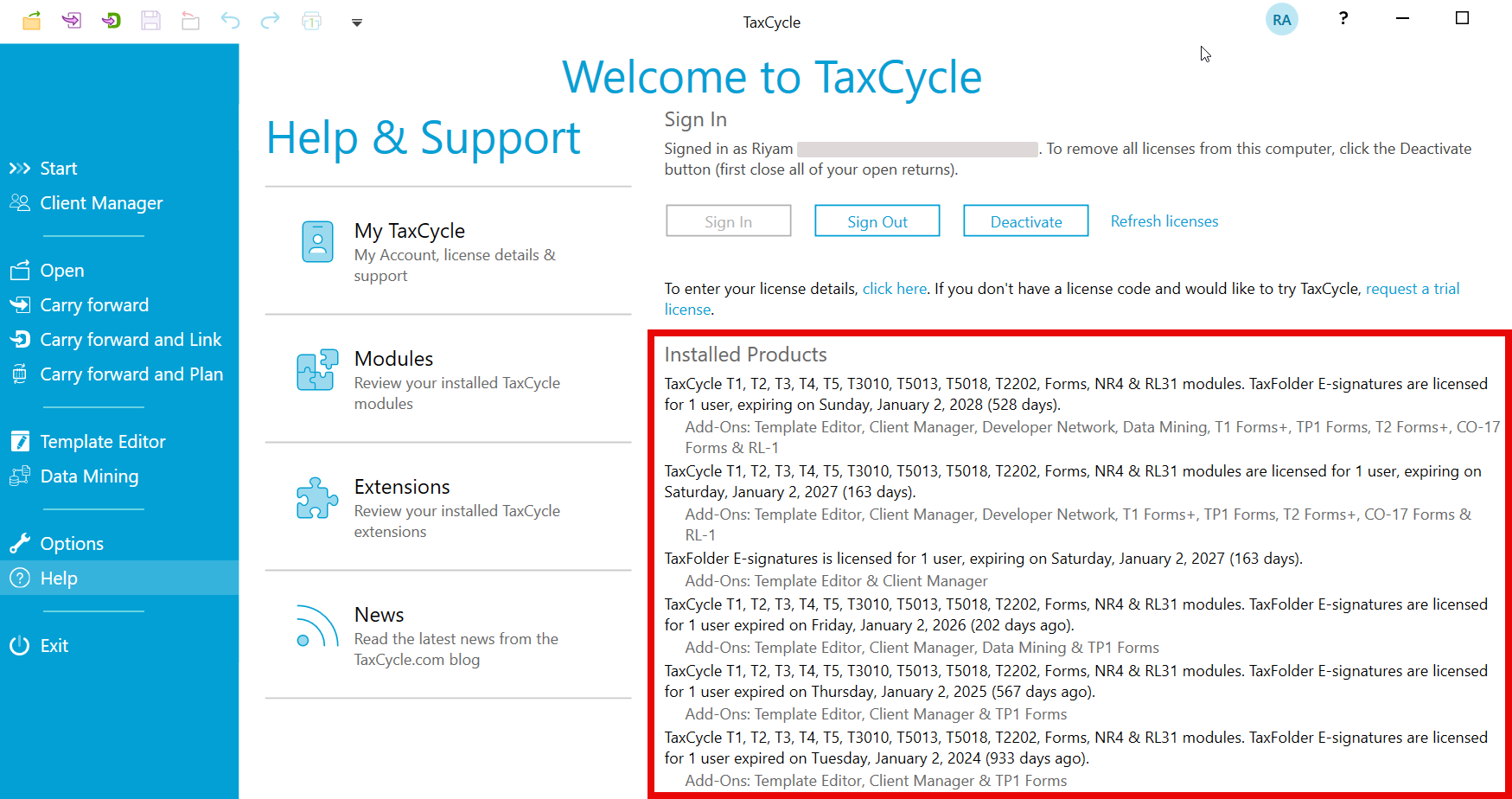Open Options in the sidebar
Image resolution: width=1512 pixels, height=799 pixels.
(119, 544)
